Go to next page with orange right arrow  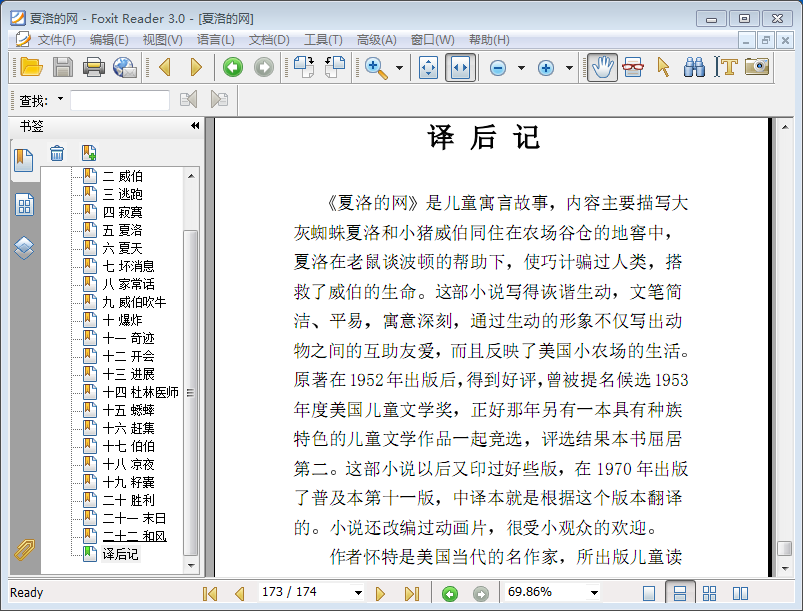196,67
